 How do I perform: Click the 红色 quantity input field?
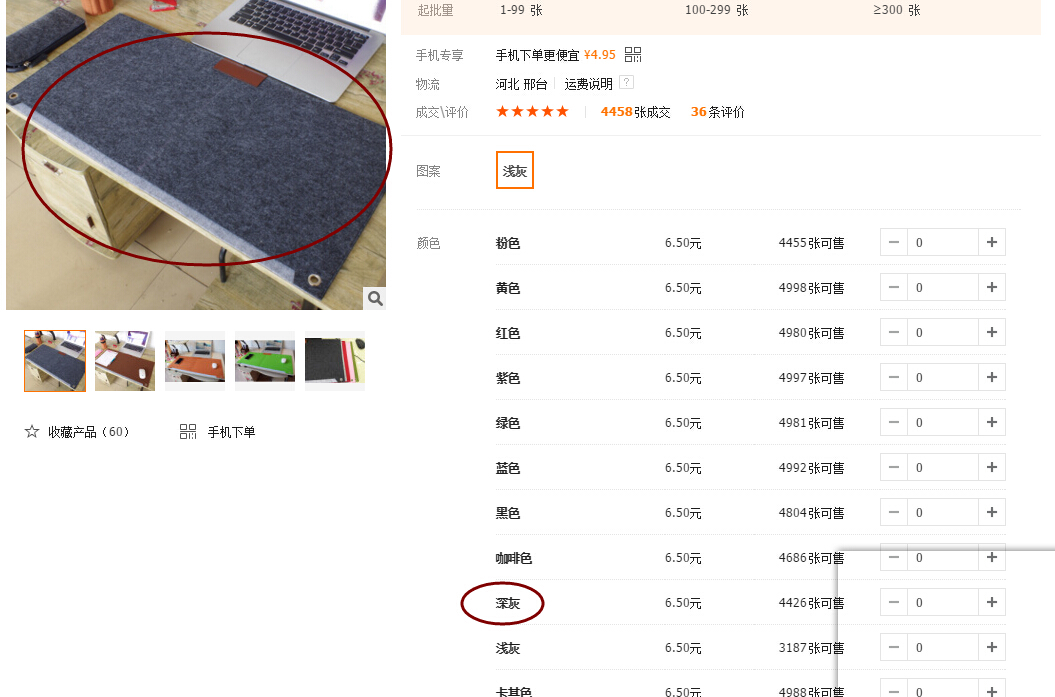(x=943, y=332)
